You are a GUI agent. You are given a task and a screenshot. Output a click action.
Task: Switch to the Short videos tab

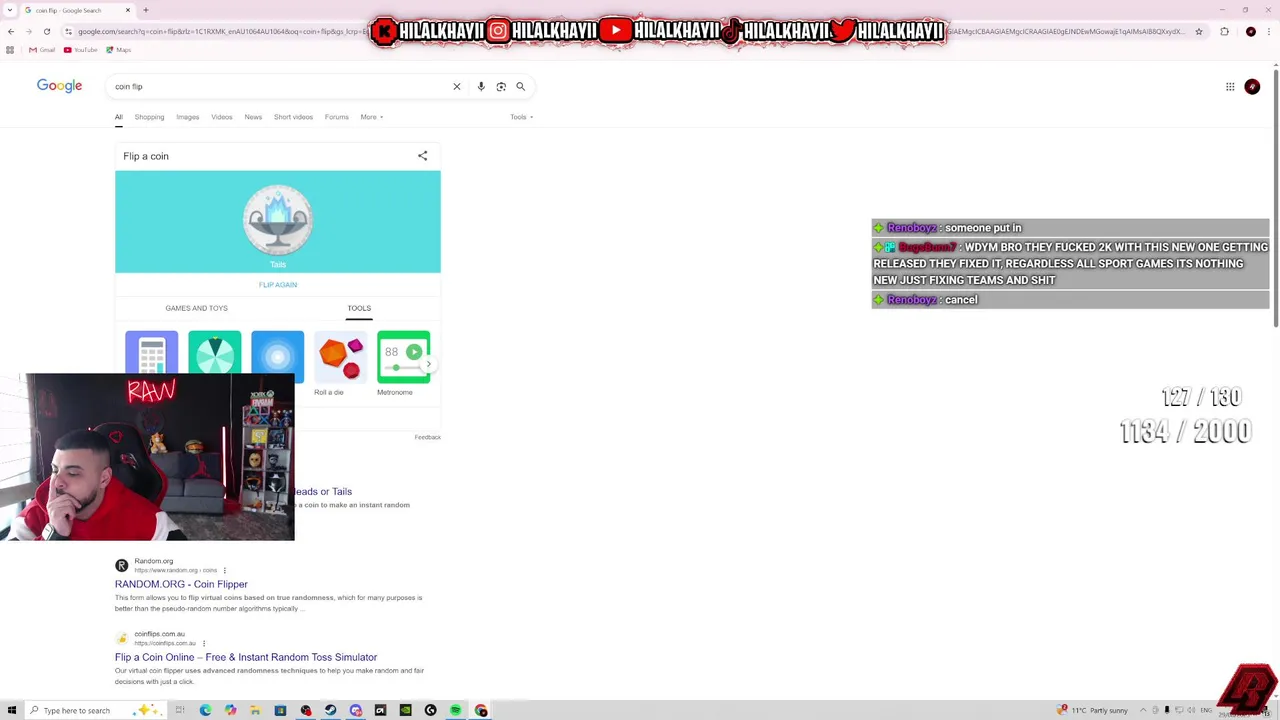[x=293, y=117]
